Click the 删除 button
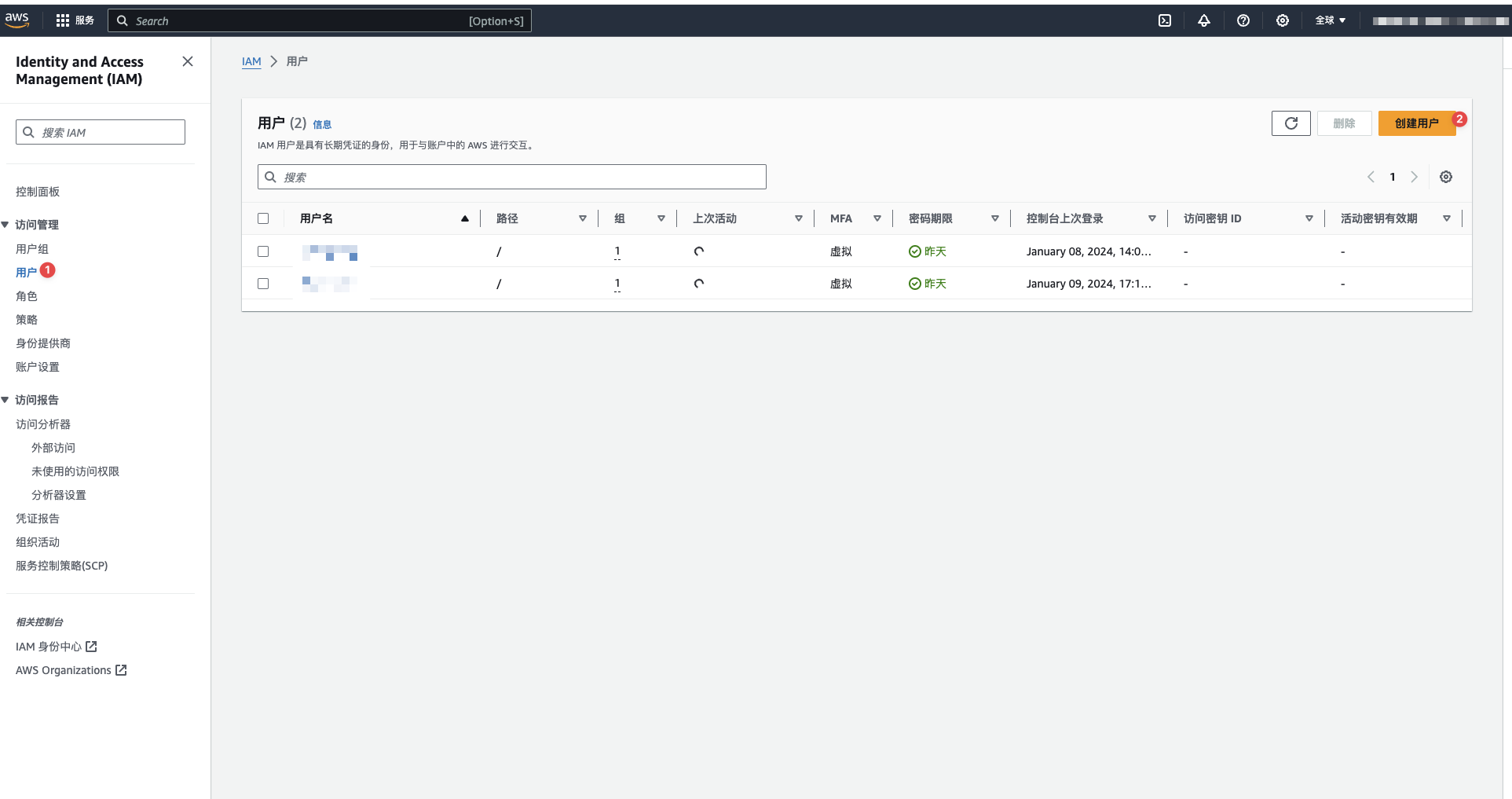Viewport: 1512px width, 799px height. [1345, 123]
